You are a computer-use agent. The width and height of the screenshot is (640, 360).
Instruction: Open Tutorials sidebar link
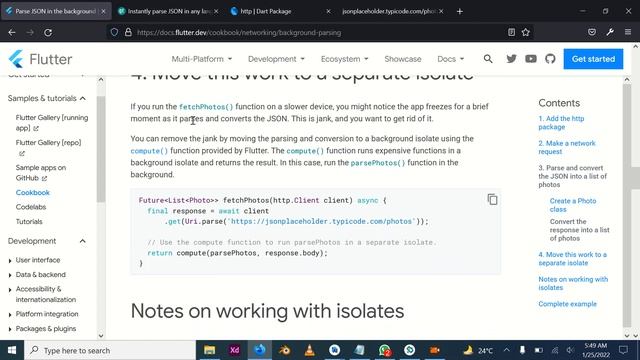click(29, 222)
